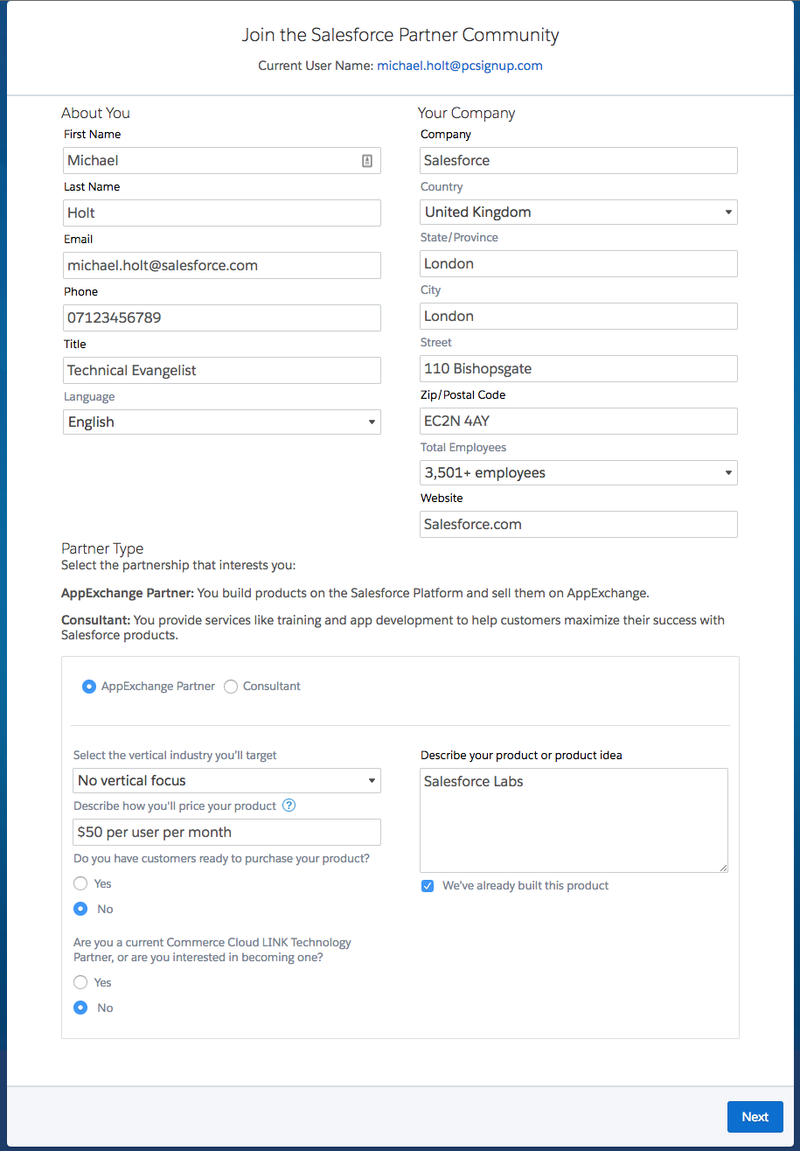800x1151 pixels.
Task: Click the Street field with 110 Bishopsgate
Action: click(578, 368)
